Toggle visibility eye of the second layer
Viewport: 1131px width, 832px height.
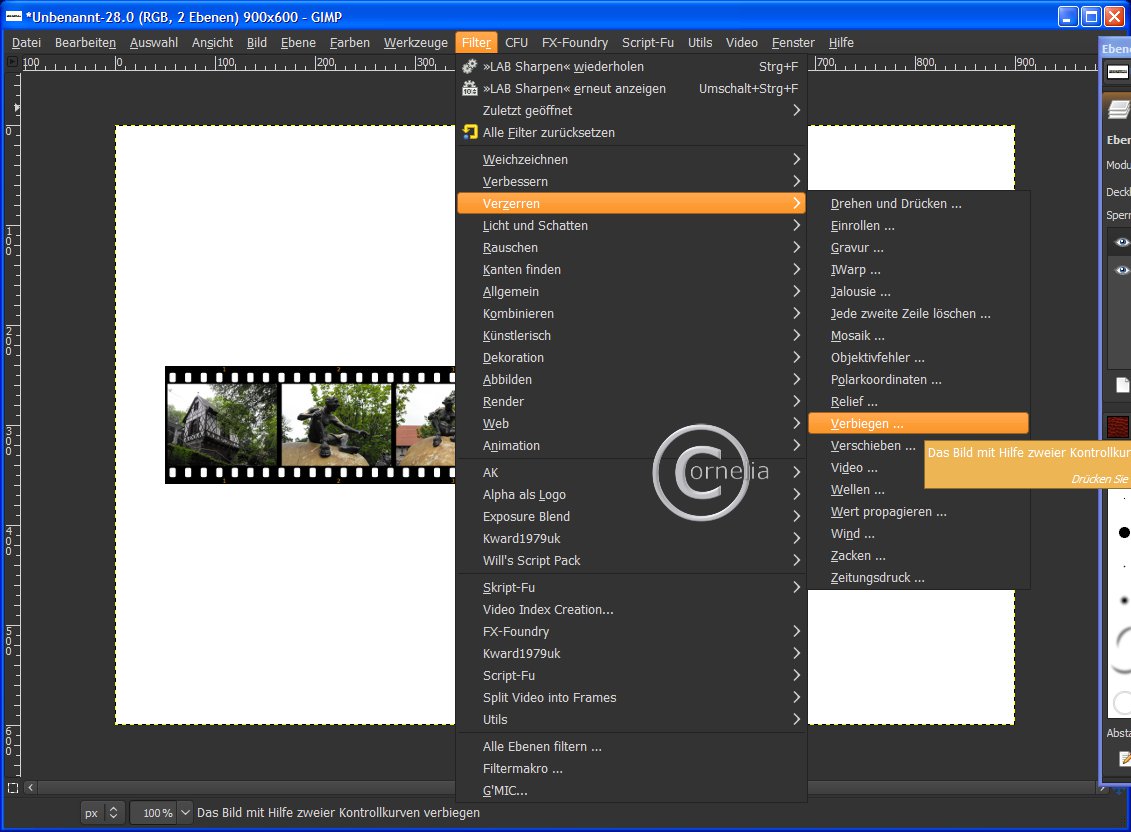click(1122, 270)
